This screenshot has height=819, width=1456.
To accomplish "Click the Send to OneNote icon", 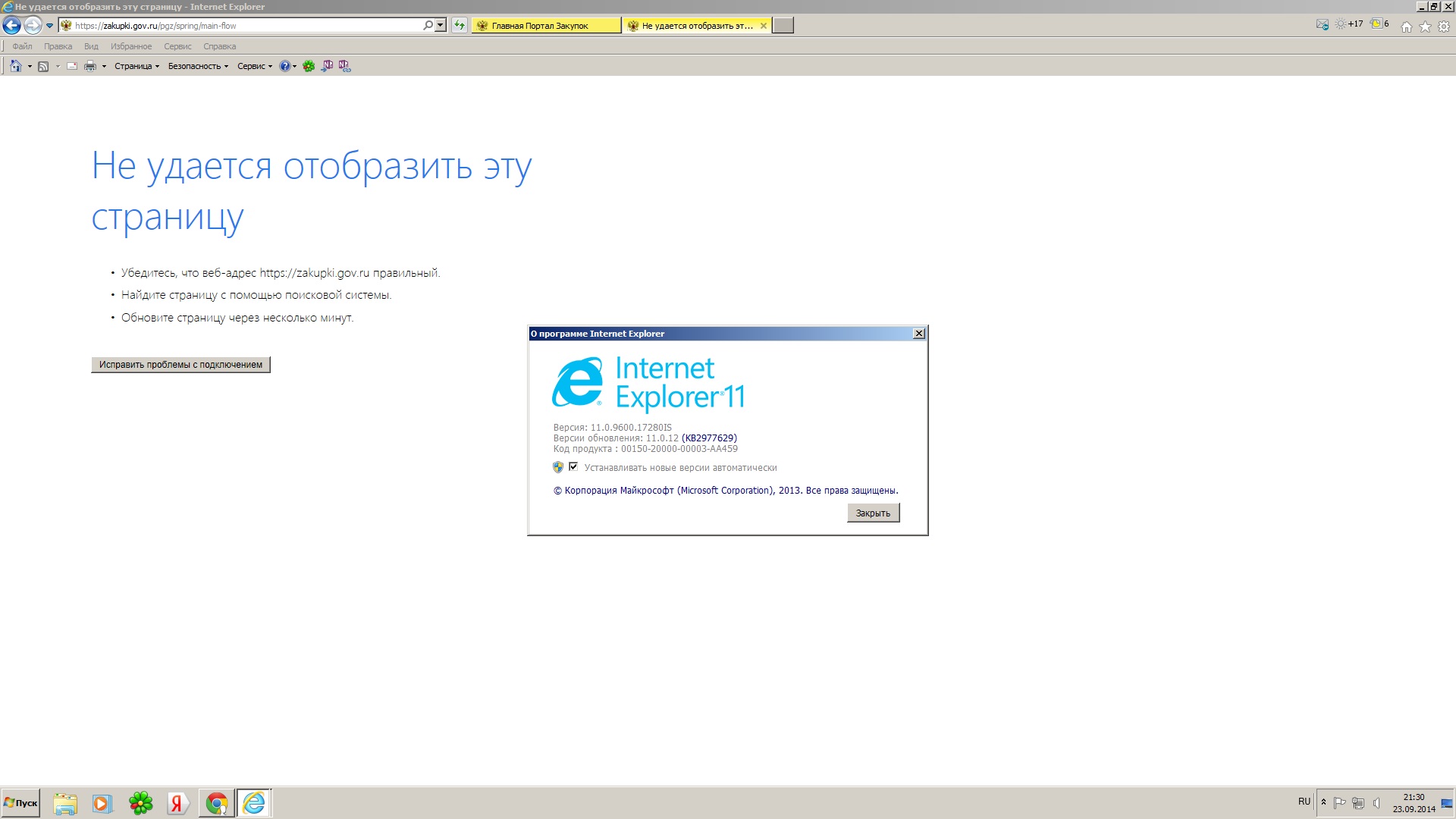I will [327, 66].
